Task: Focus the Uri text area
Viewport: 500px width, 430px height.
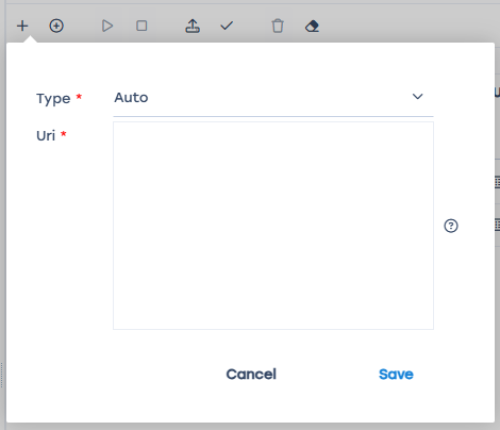Action: 273,225
